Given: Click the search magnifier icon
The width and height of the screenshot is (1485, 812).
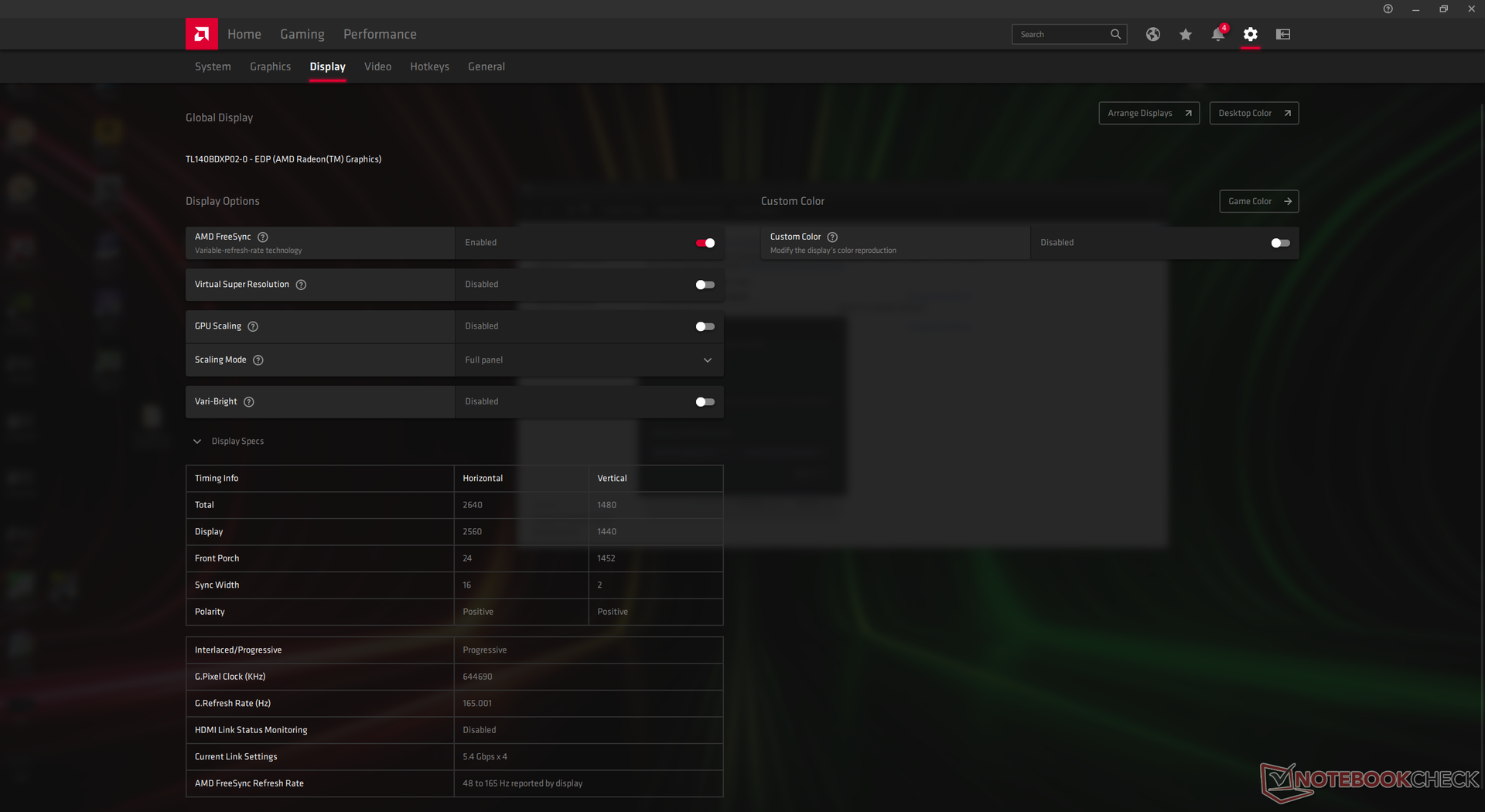Looking at the screenshot, I should click(x=1115, y=34).
